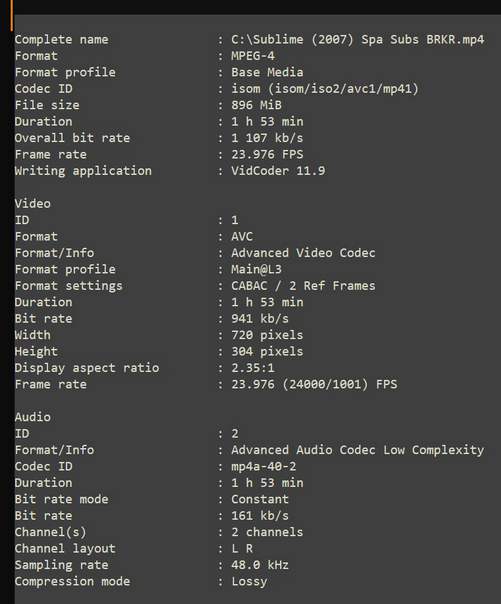Click the Audio section heading
The width and height of the screenshot is (501, 604).
click(33, 417)
